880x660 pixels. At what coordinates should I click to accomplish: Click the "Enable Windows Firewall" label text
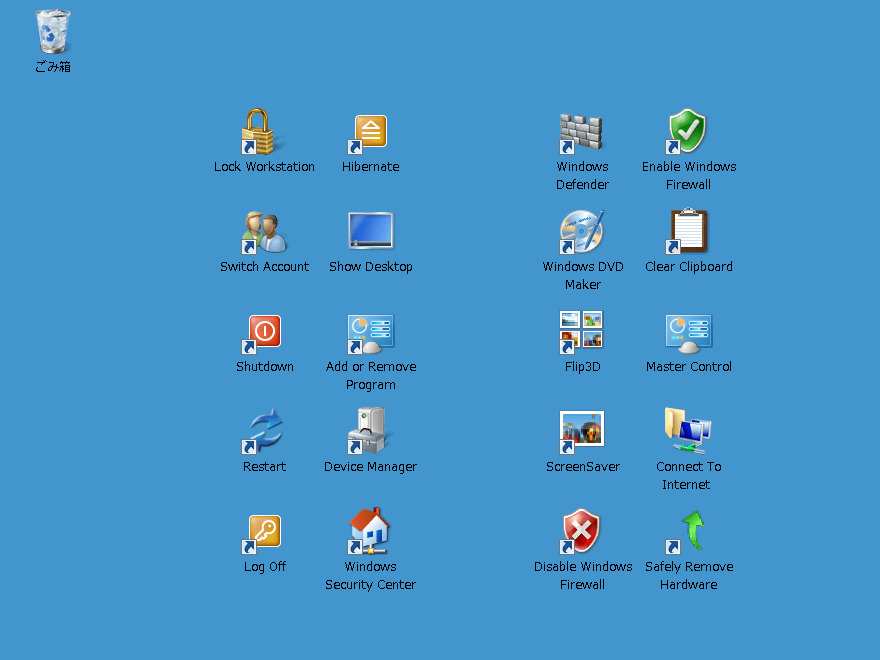(689, 176)
